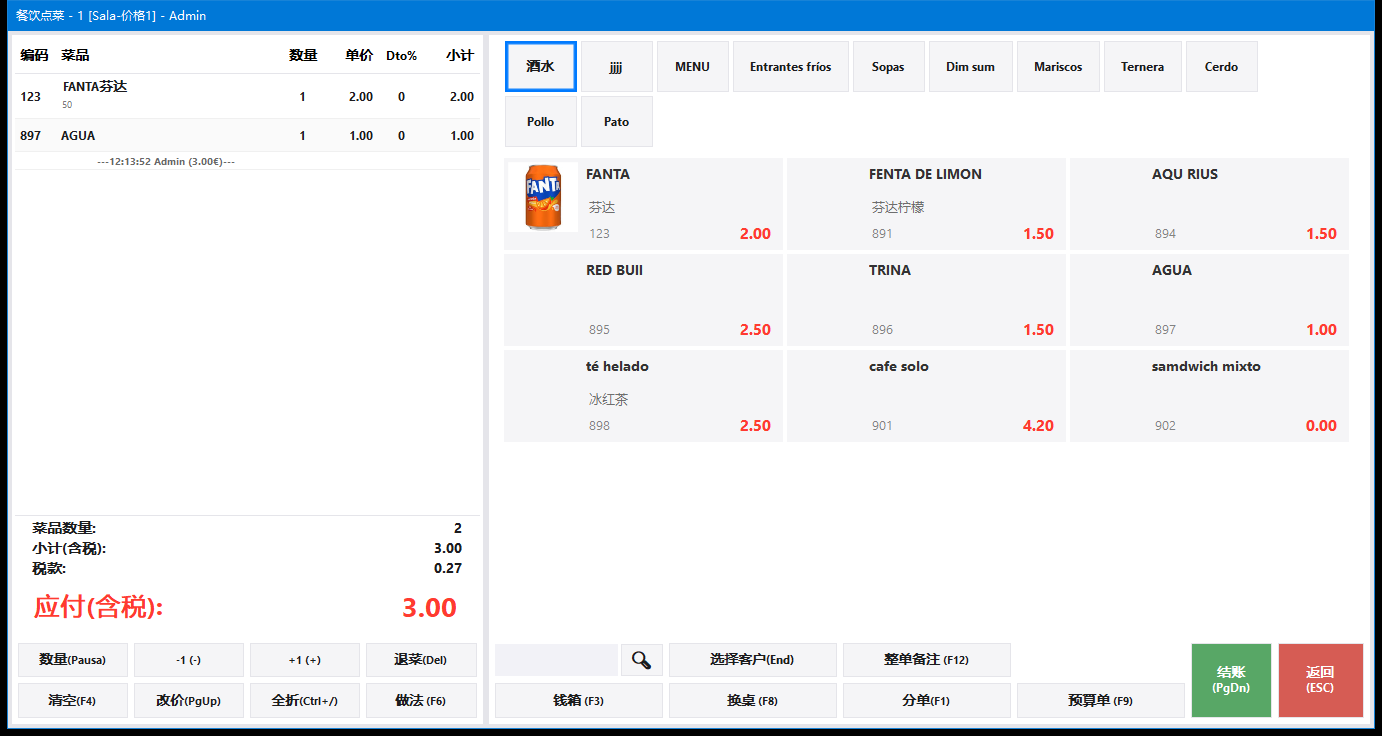Add té helado 冰红茶 to order
The width and height of the screenshot is (1382, 736).
click(x=643, y=396)
